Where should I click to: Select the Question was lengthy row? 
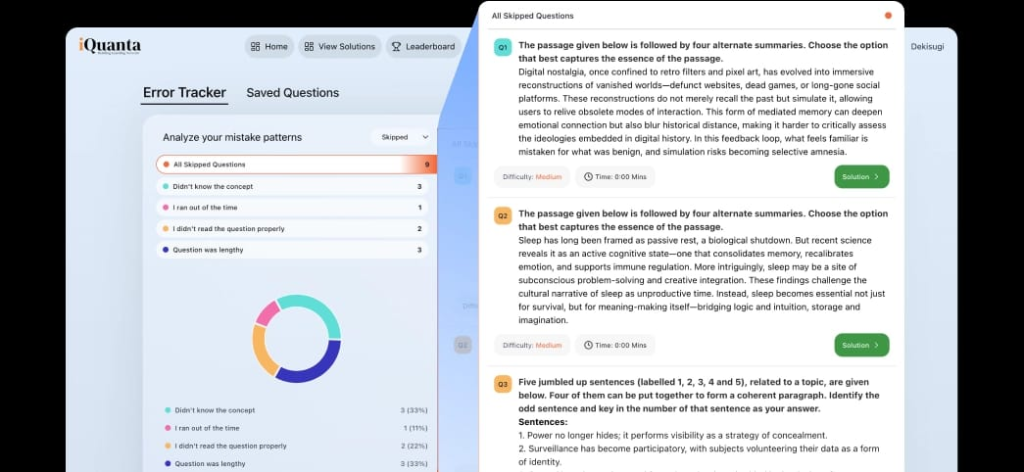point(292,250)
